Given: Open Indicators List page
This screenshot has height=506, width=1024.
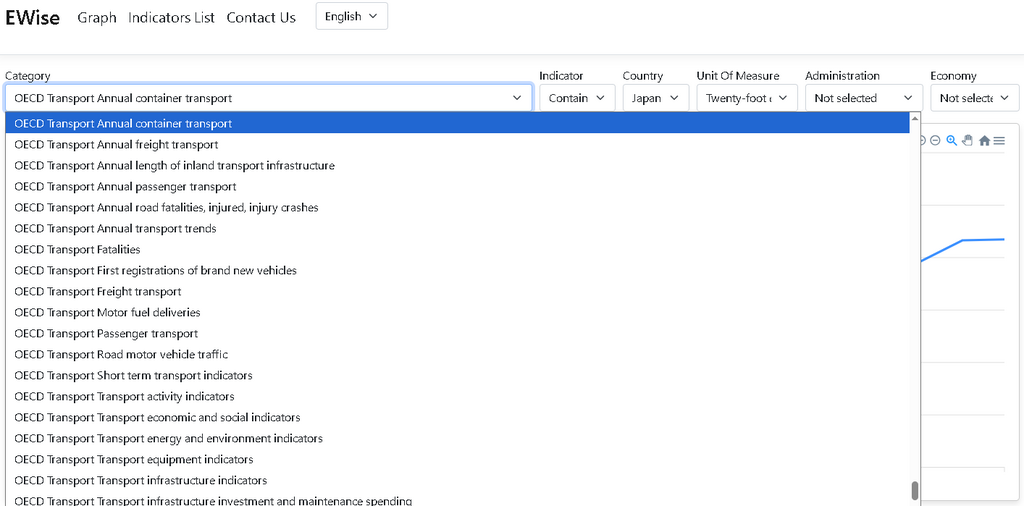Looking at the screenshot, I should pos(171,18).
